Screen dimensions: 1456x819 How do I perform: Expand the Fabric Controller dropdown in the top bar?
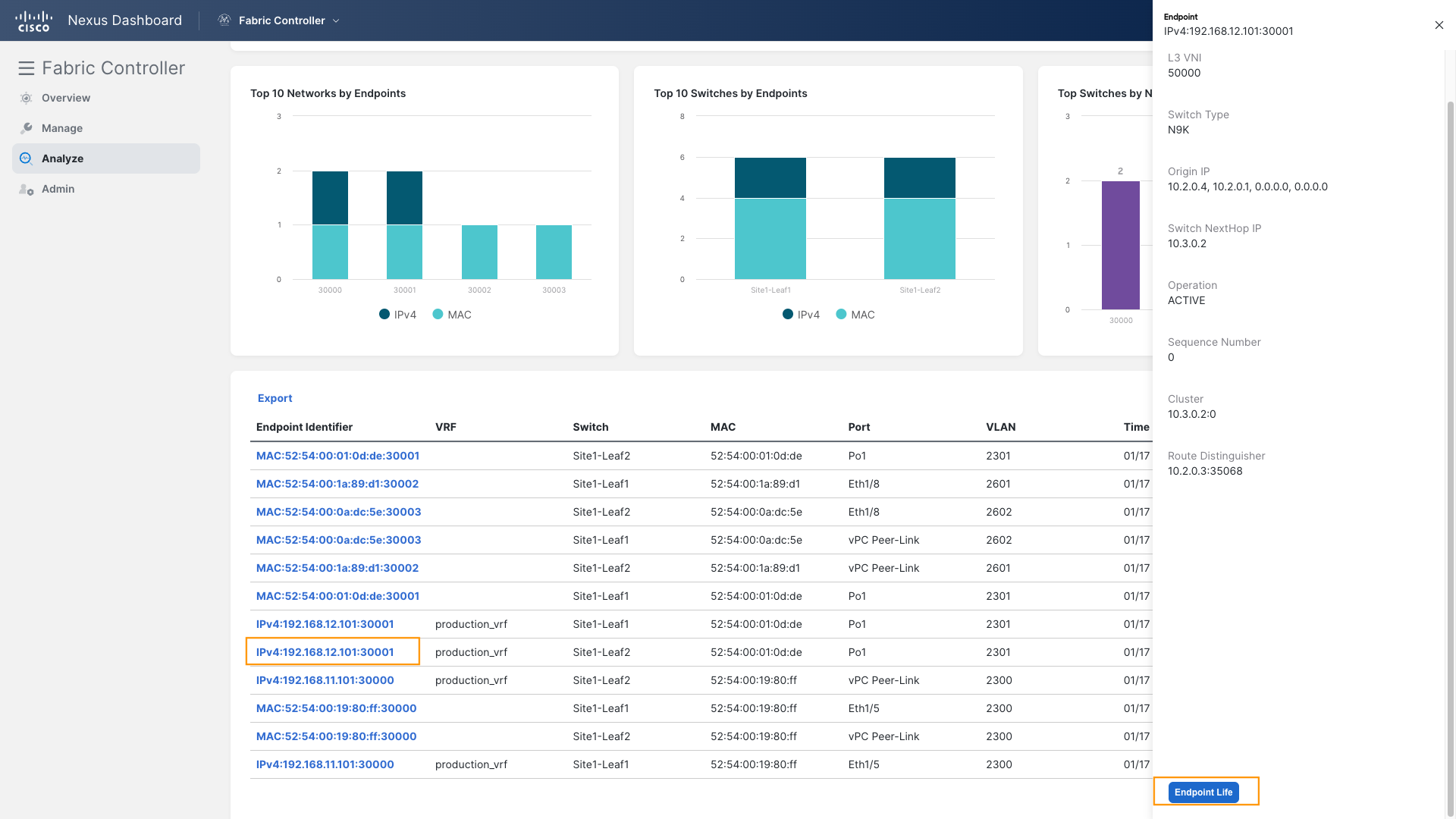click(336, 20)
